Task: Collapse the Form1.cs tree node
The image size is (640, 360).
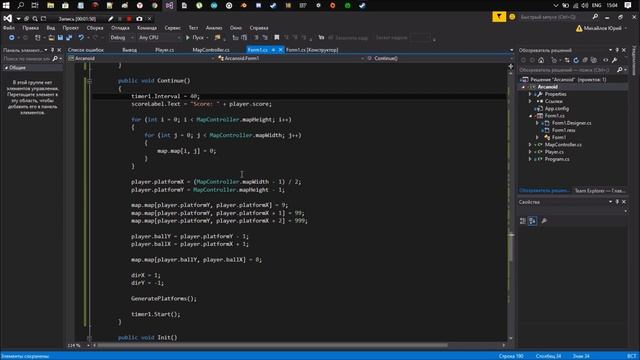Action: tap(530, 116)
